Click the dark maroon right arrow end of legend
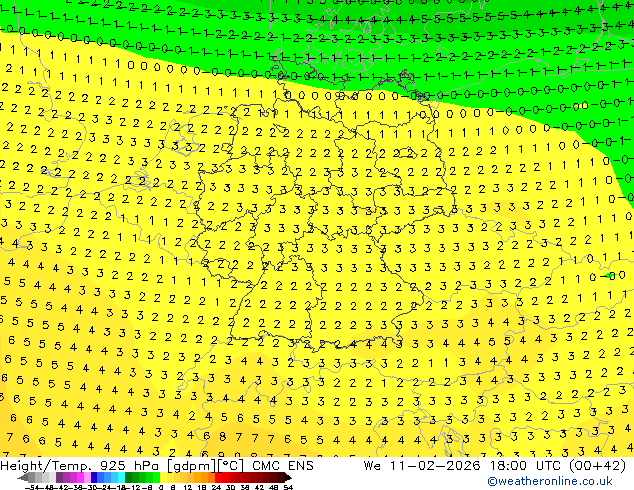Viewport: 634px width, 490px height. click(289, 477)
